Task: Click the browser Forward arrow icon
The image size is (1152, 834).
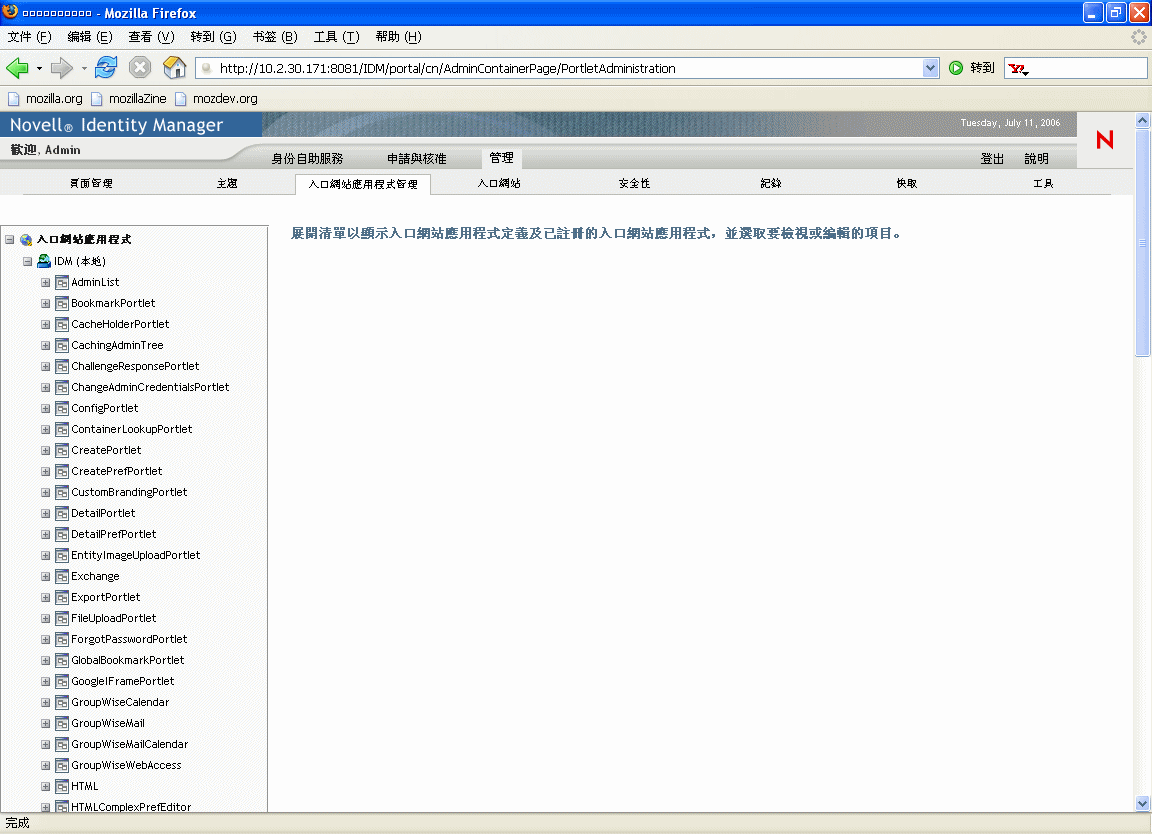Action: pos(62,68)
